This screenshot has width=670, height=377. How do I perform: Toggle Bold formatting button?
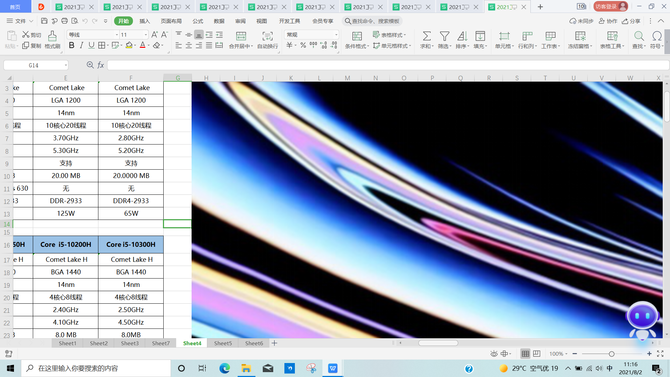tap(71, 45)
